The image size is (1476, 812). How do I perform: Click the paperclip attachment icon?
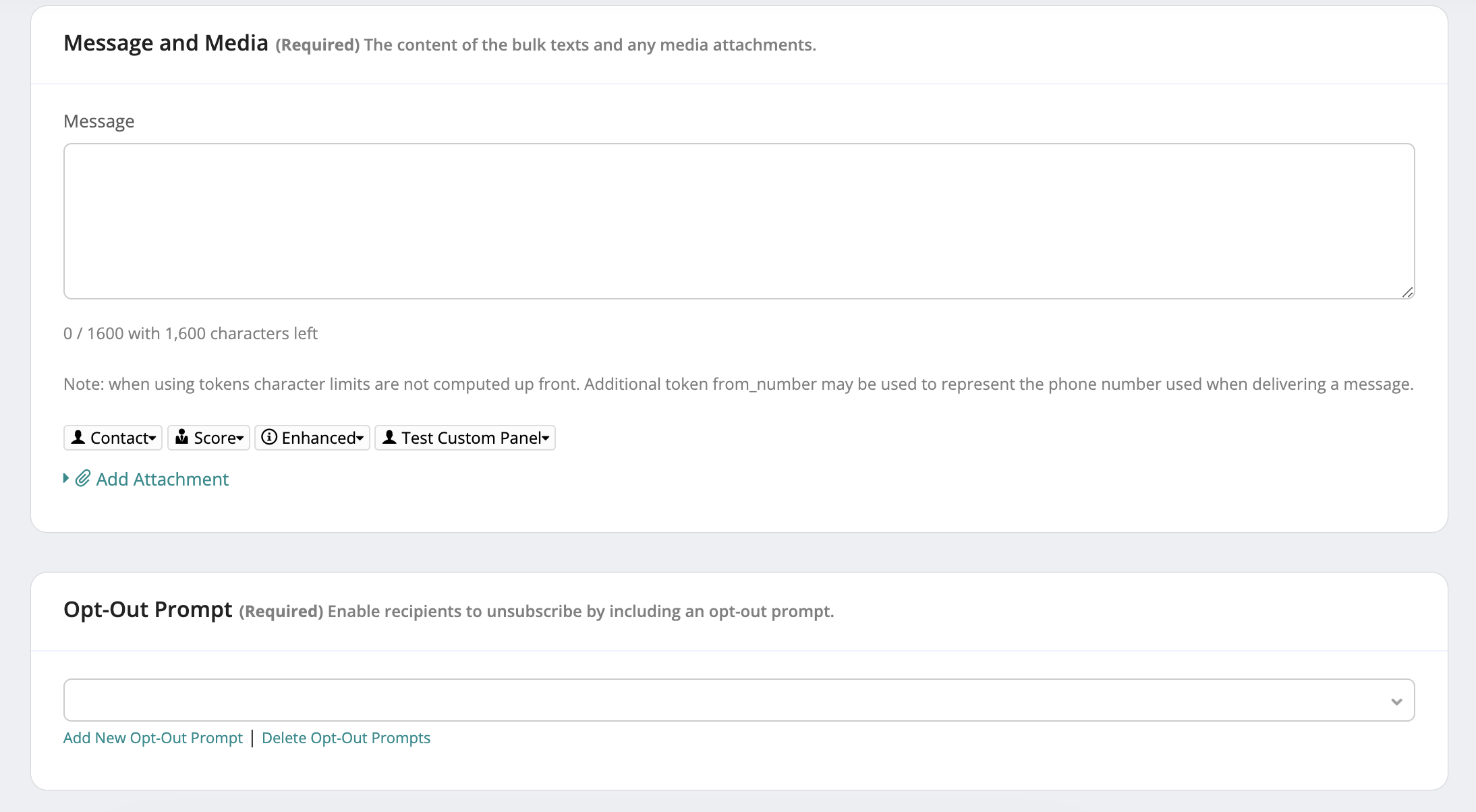pyautogui.click(x=83, y=478)
